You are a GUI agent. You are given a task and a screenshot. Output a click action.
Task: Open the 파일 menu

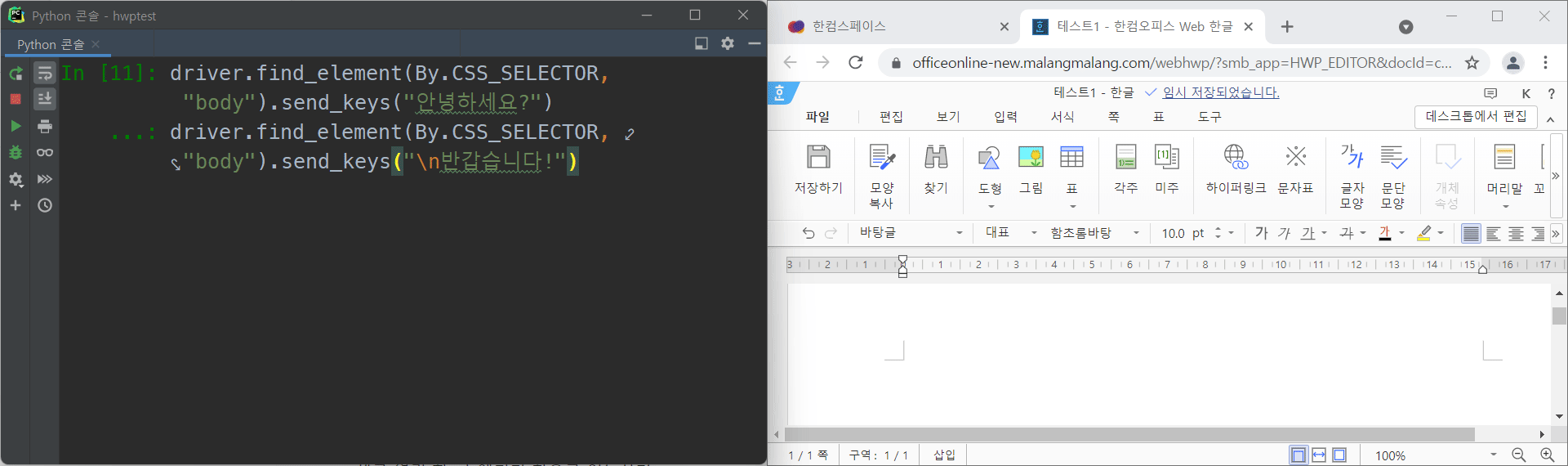(x=817, y=117)
